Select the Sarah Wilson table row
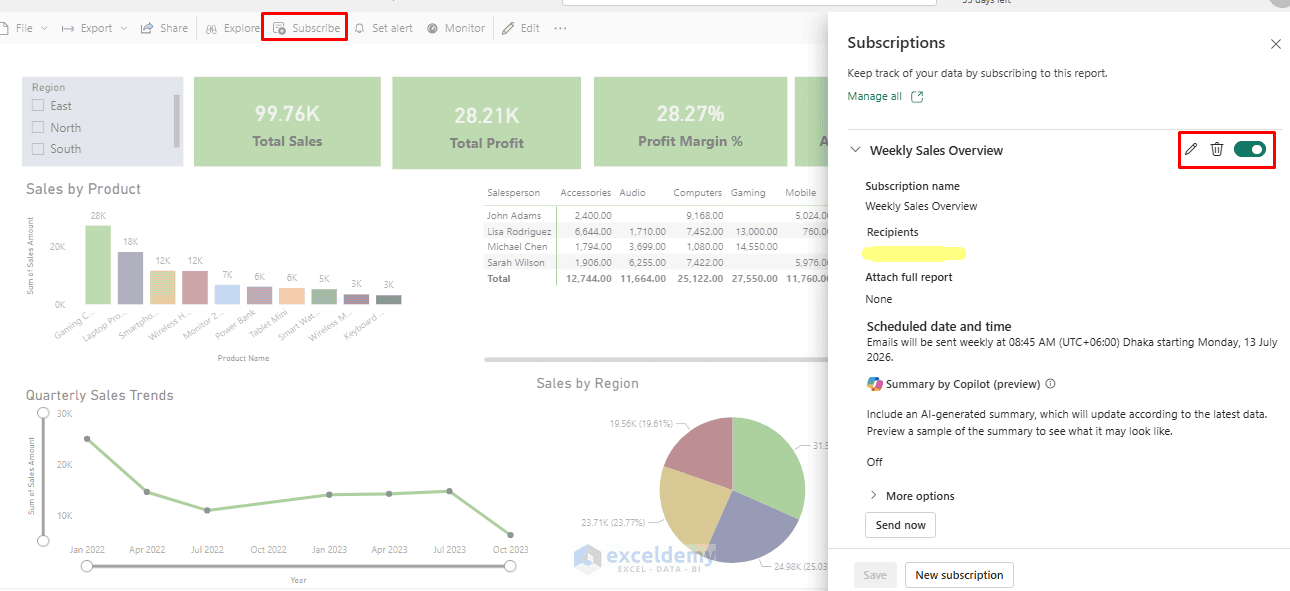The width and height of the screenshot is (1290, 591). click(657, 262)
